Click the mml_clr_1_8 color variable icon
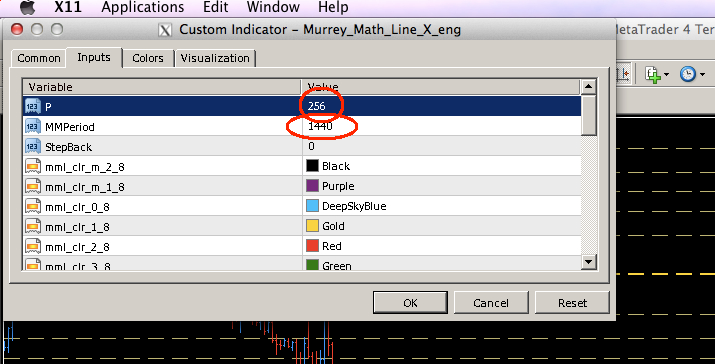The height and width of the screenshot is (364, 715). pyautogui.click(x=33, y=227)
